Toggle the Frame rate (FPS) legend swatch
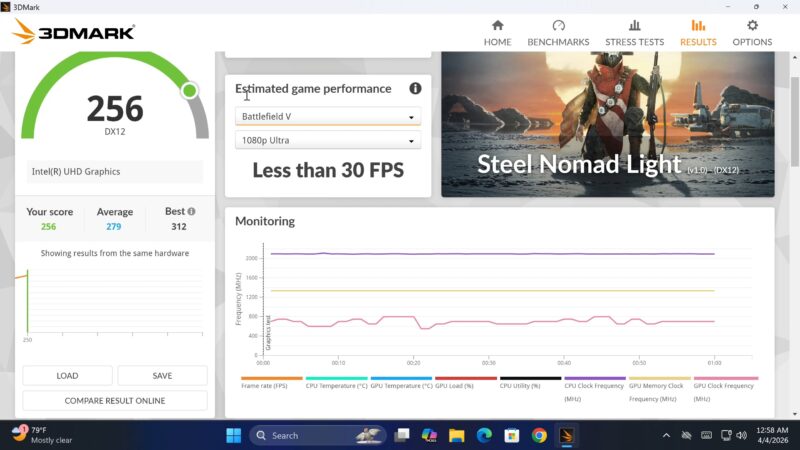800x450 pixels. click(x=271, y=379)
